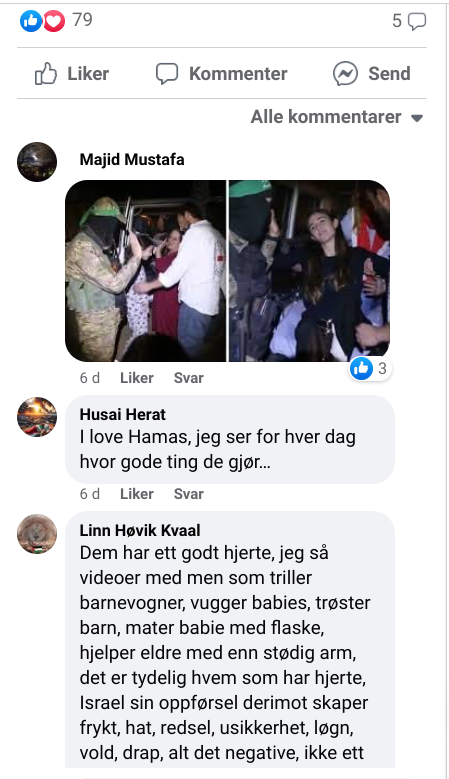This screenshot has width=449, height=779.
Task: Like Husai Herat's comment
Action: click(137, 494)
